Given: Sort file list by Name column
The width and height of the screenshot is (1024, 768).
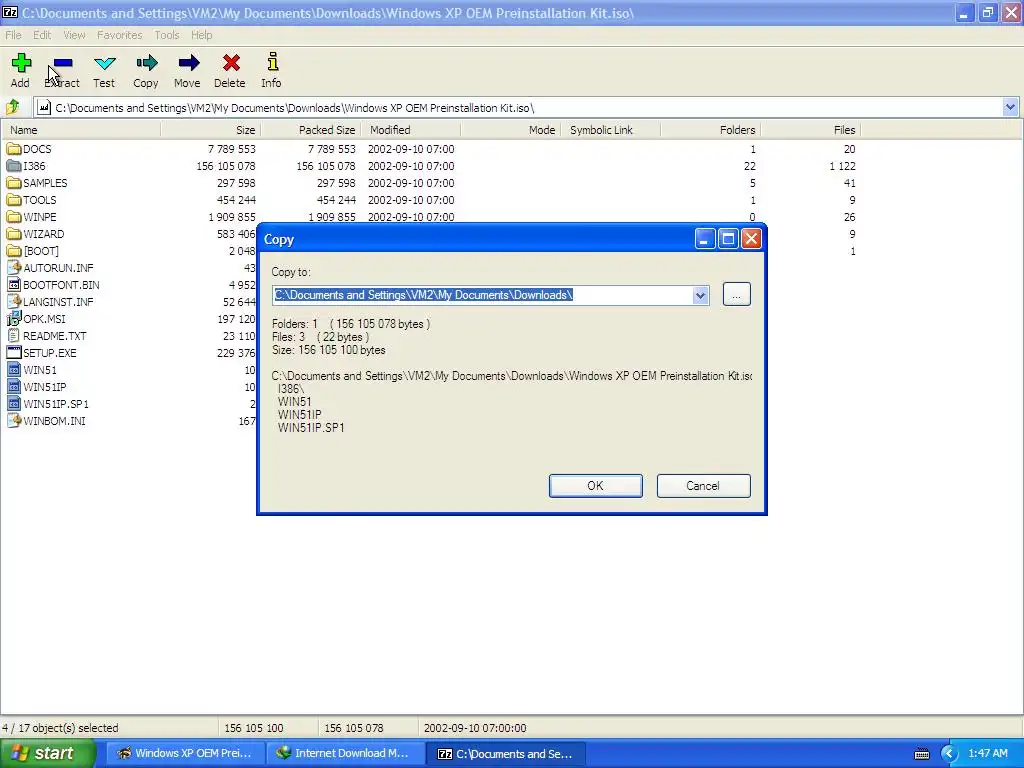Looking at the screenshot, I should pyautogui.click(x=81, y=130).
